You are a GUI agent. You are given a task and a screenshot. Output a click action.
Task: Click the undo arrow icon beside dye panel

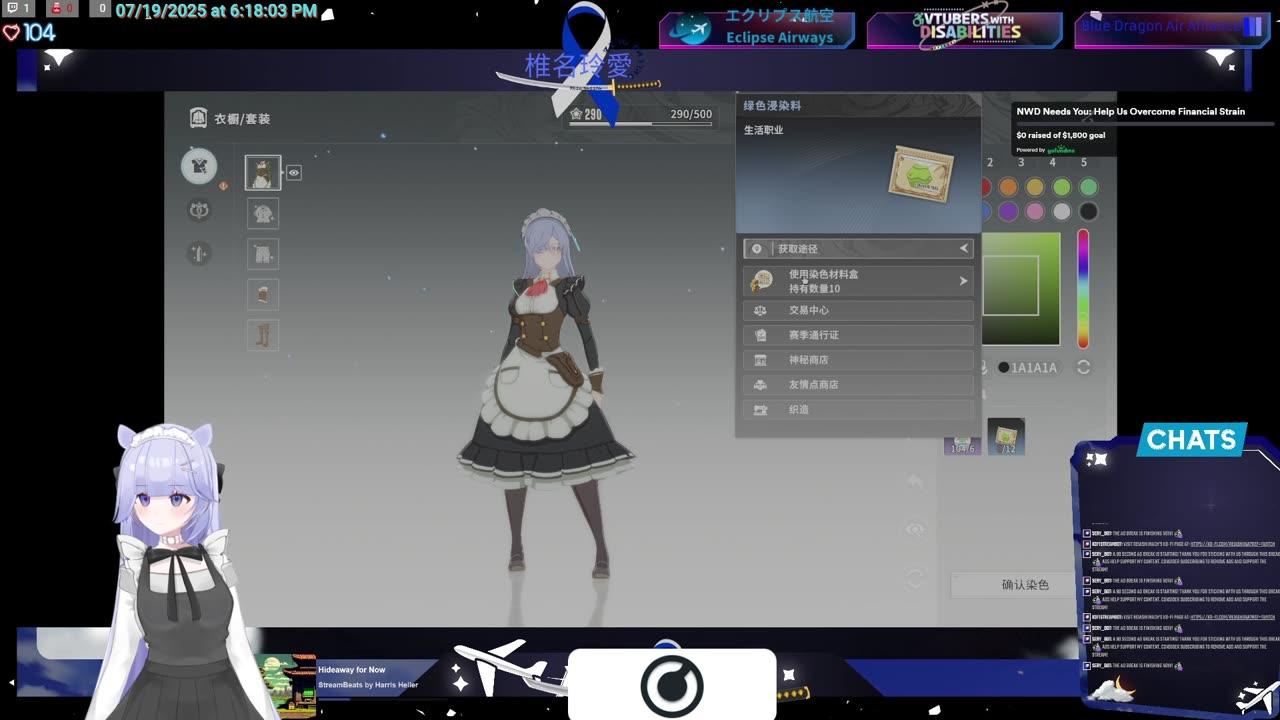point(914,482)
